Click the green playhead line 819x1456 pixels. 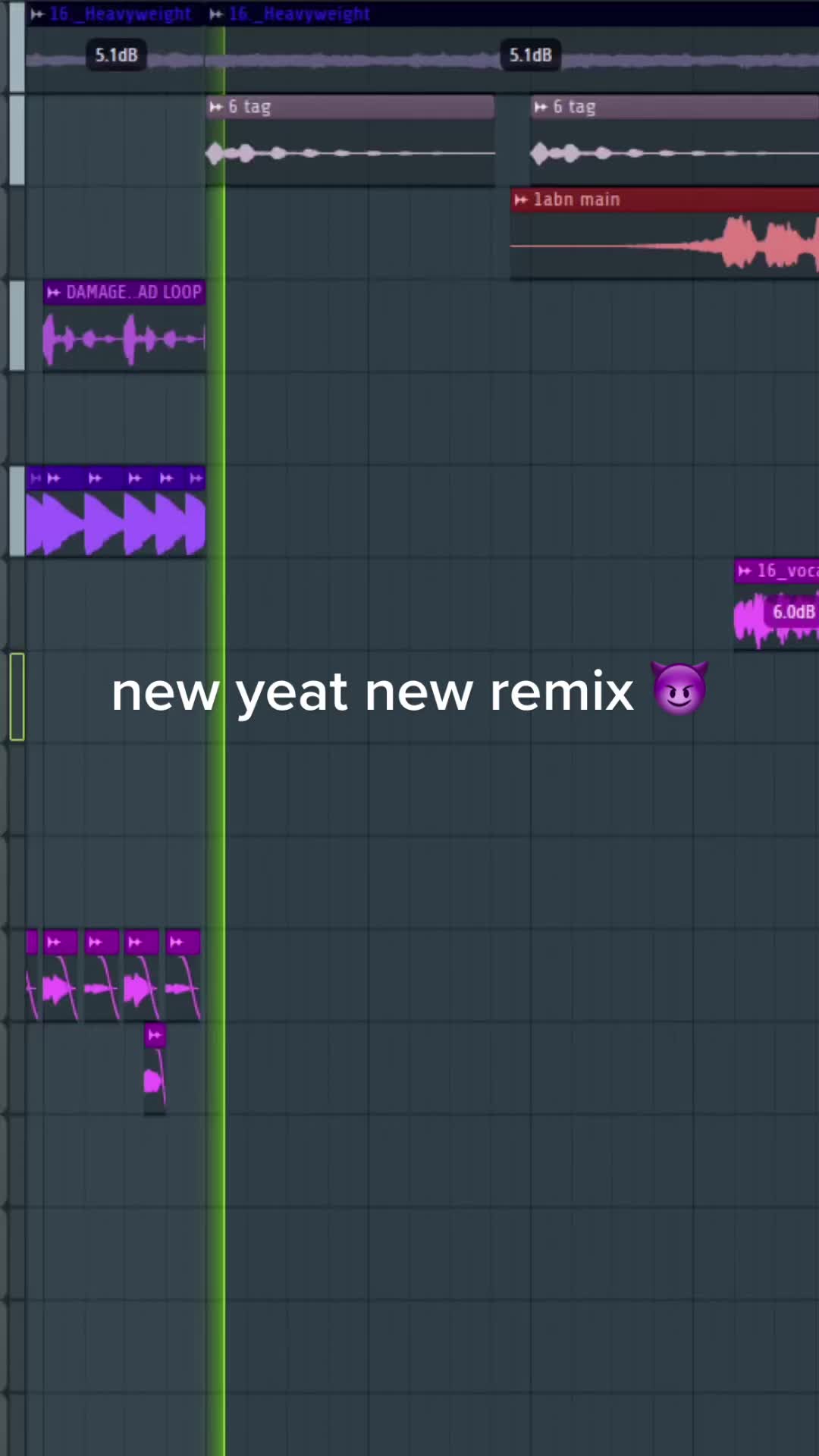[224, 834]
